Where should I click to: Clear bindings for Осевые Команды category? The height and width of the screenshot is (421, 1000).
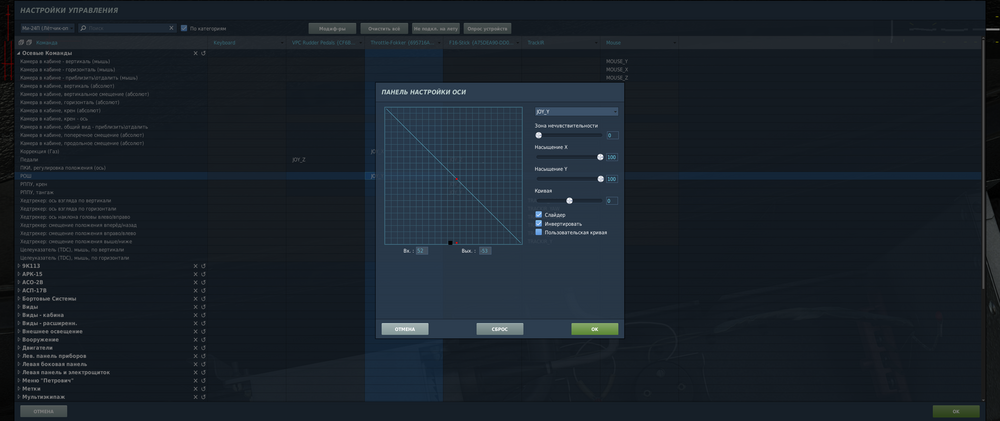pos(196,53)
